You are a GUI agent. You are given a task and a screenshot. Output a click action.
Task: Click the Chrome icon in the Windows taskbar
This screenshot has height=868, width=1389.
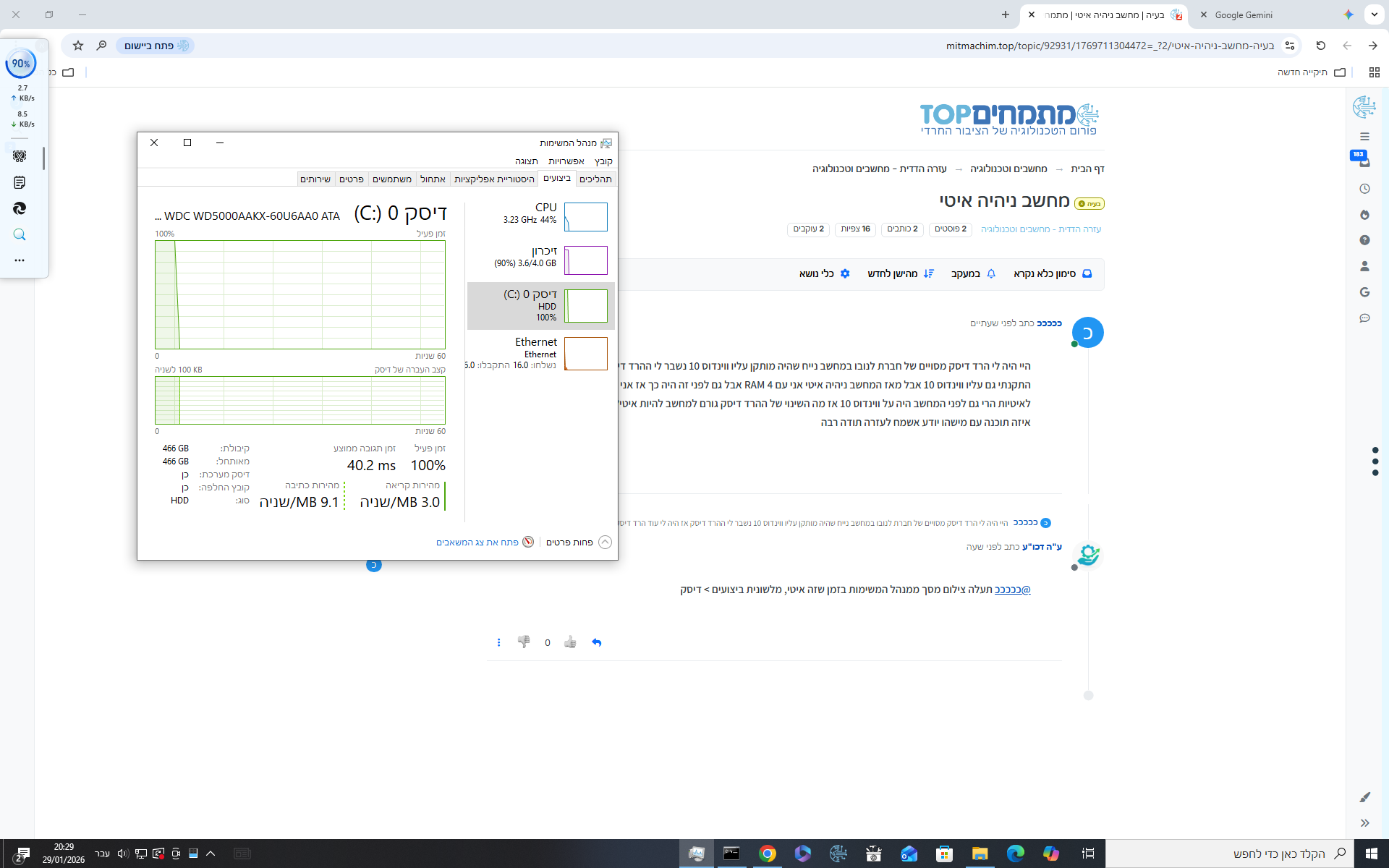pos(767,854)
